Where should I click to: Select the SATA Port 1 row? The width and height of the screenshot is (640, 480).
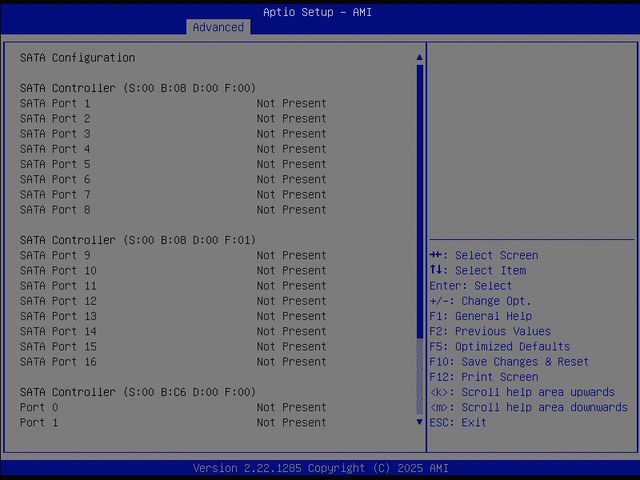point(173,103)
